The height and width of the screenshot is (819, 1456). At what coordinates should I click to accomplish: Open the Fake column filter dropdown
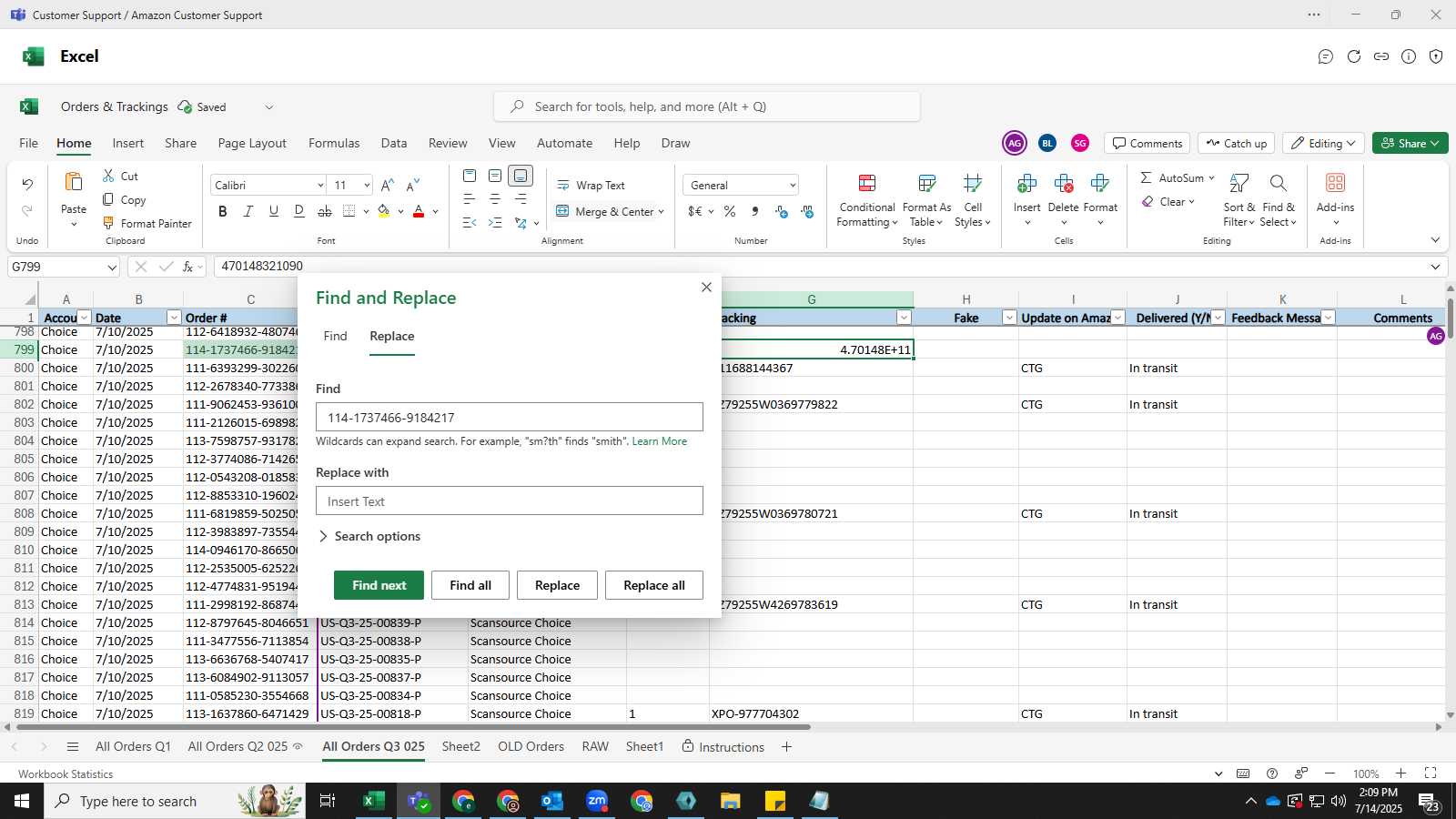1008,318
